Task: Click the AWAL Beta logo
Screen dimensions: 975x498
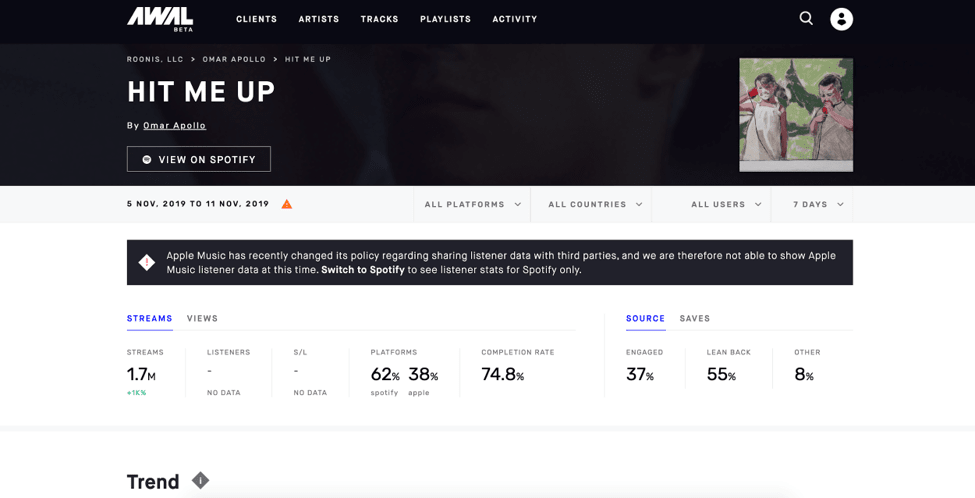Action: [160, 19]
